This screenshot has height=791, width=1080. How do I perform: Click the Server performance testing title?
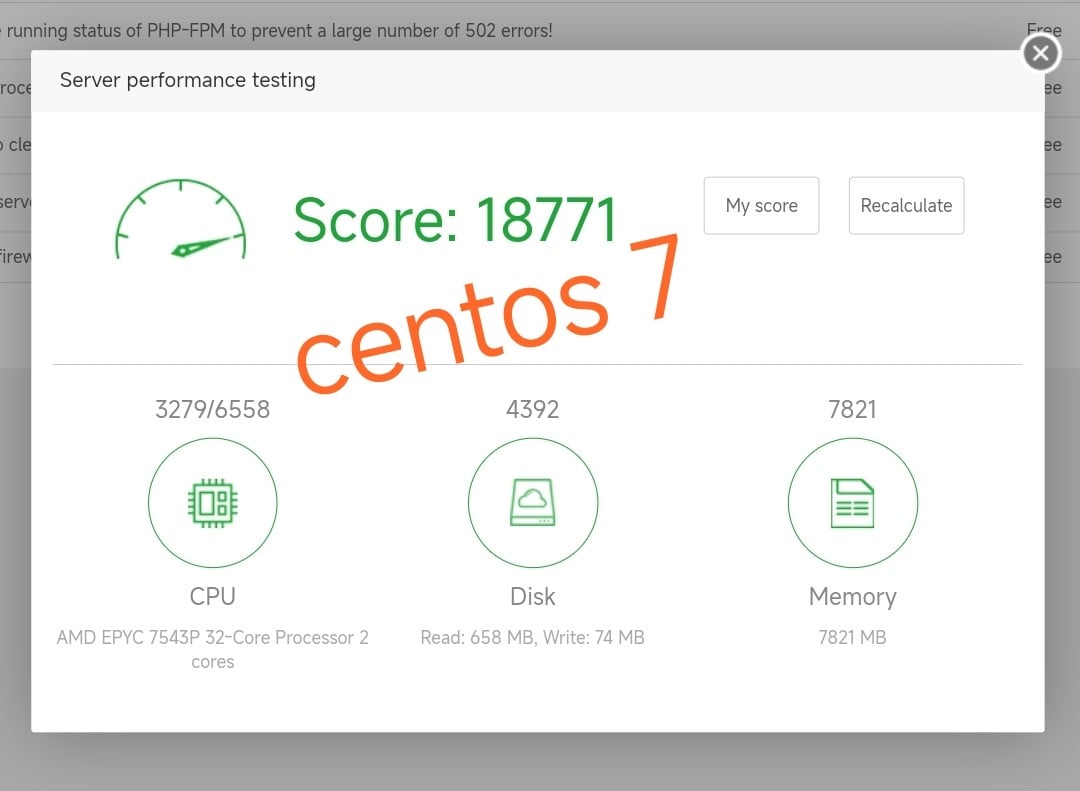point(187,80)
